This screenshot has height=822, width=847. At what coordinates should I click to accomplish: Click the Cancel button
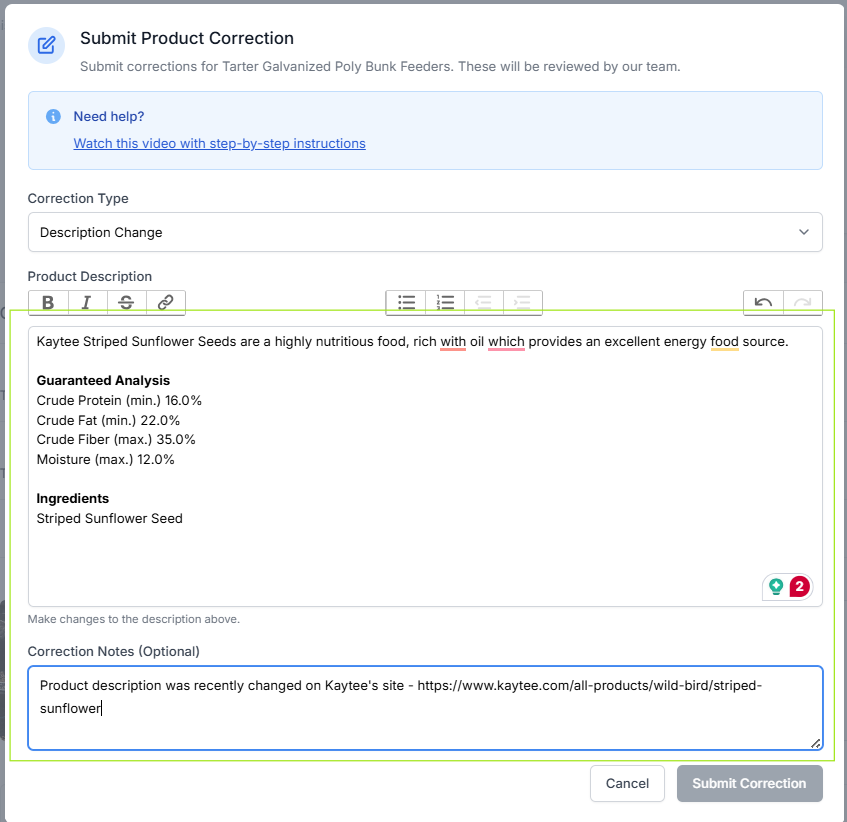click(627, 783)
